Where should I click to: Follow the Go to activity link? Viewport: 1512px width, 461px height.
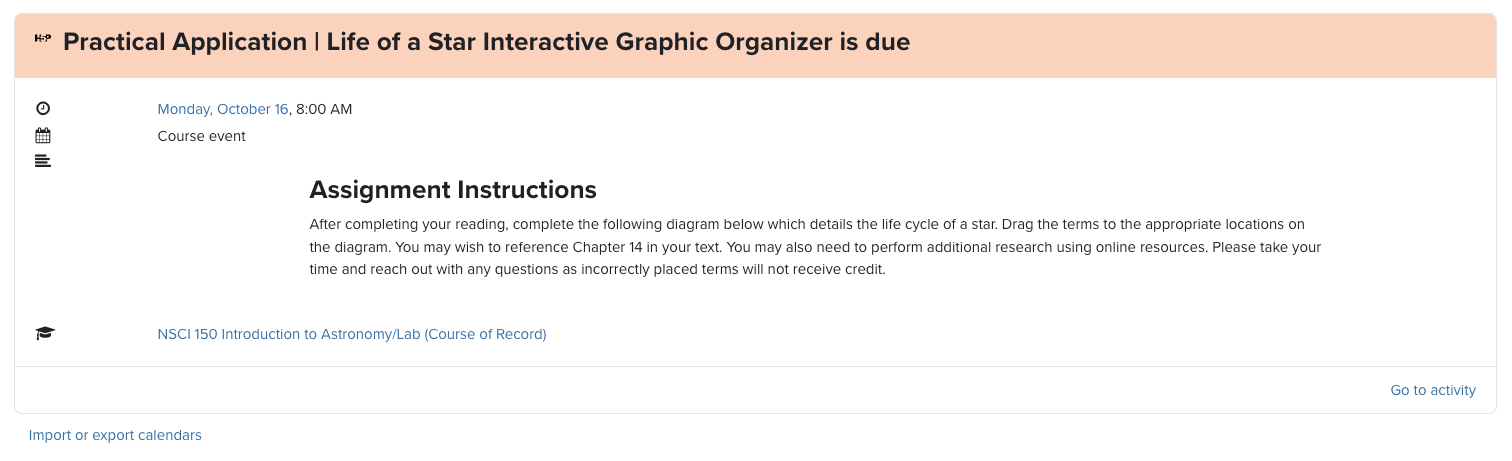[x=1433, y=390]
